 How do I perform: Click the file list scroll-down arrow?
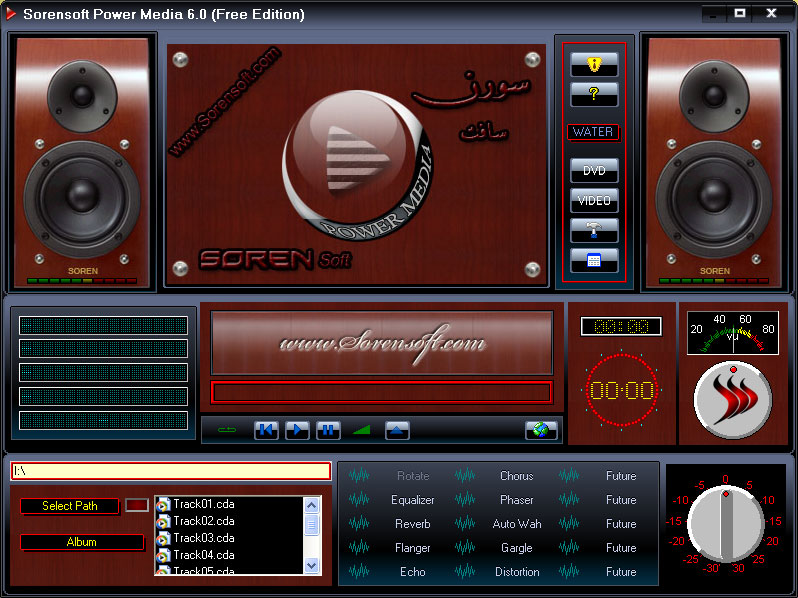click(312, 565)
